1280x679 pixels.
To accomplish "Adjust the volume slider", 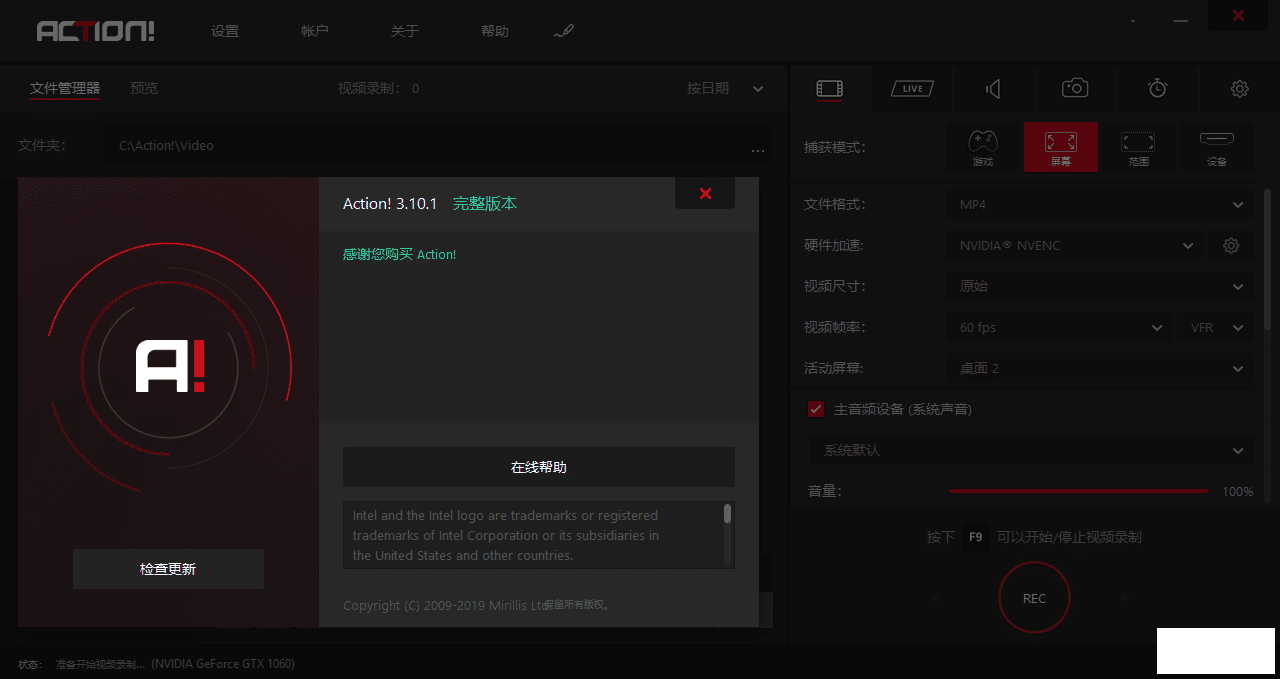I will pos(1079,491).
